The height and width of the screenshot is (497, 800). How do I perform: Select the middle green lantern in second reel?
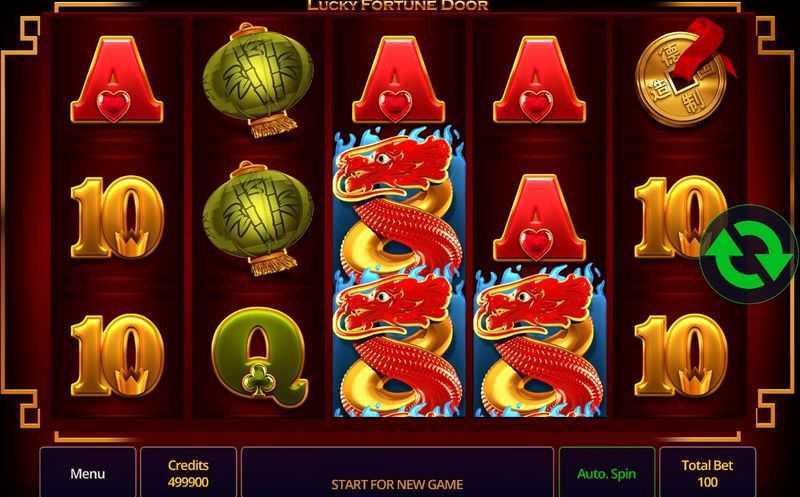258,218
